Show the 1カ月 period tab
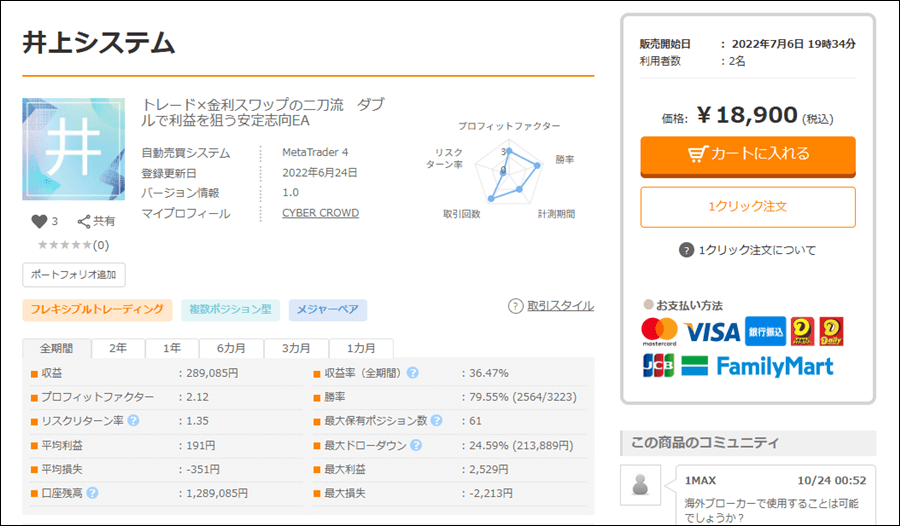This screenshot has width=900, height=526. (x=362, y=349)
